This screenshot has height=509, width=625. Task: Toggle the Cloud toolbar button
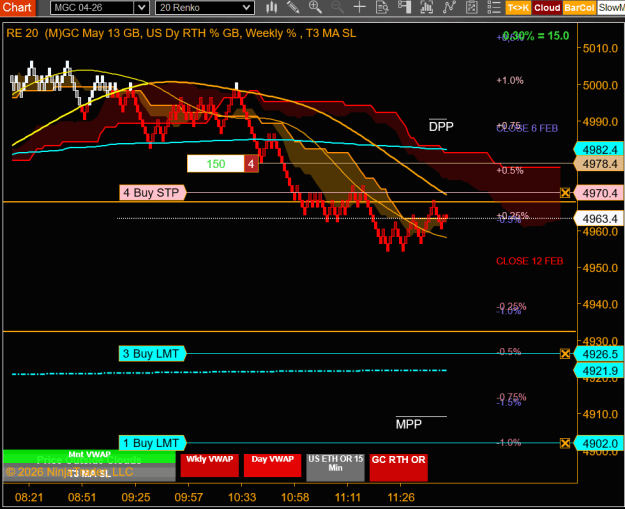tap(547, 8)
